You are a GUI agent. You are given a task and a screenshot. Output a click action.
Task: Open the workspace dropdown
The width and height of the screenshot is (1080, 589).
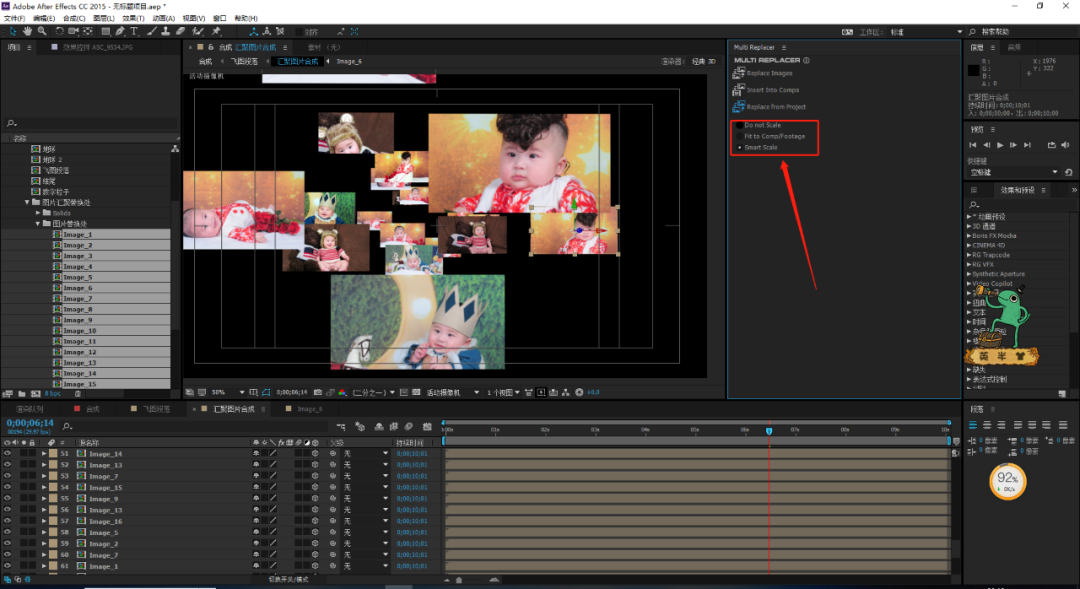[926, 32]
